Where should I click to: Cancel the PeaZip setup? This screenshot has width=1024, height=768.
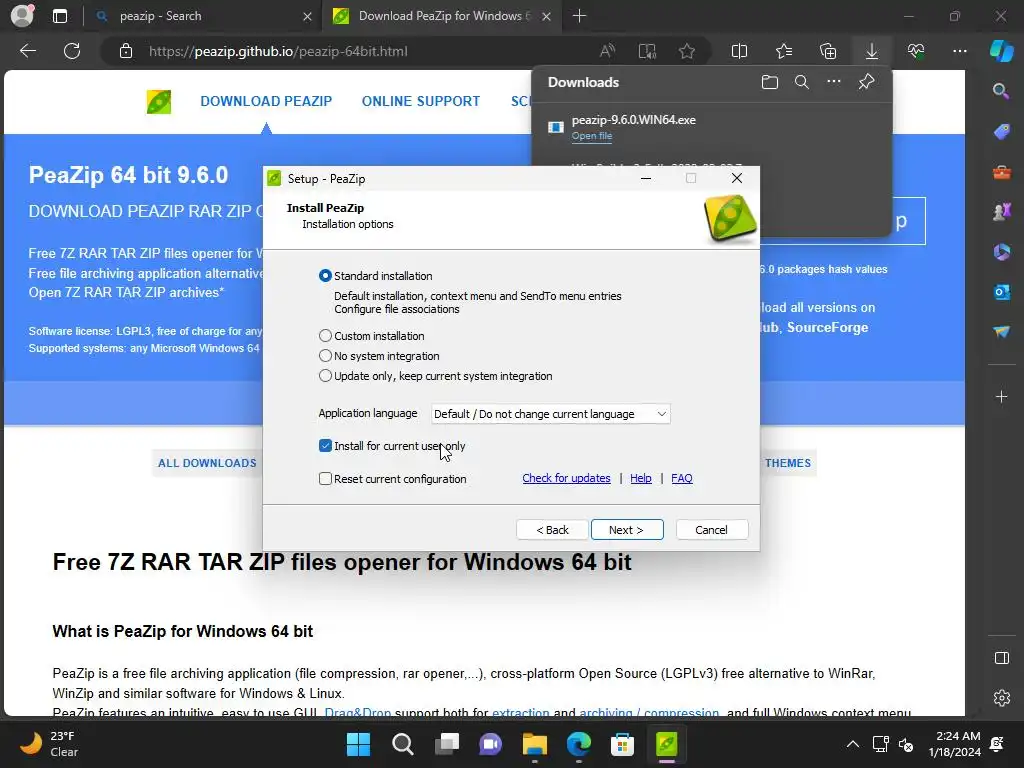coord(712,530)
